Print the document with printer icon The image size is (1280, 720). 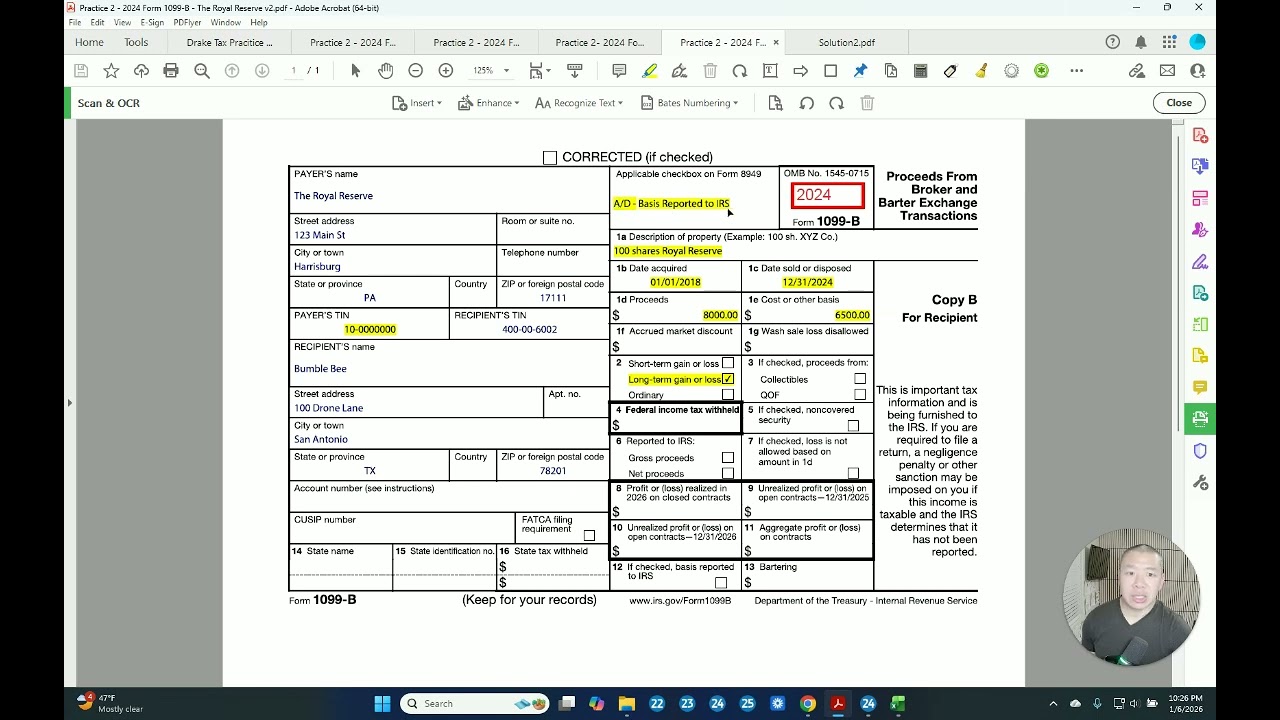[171, 71]
